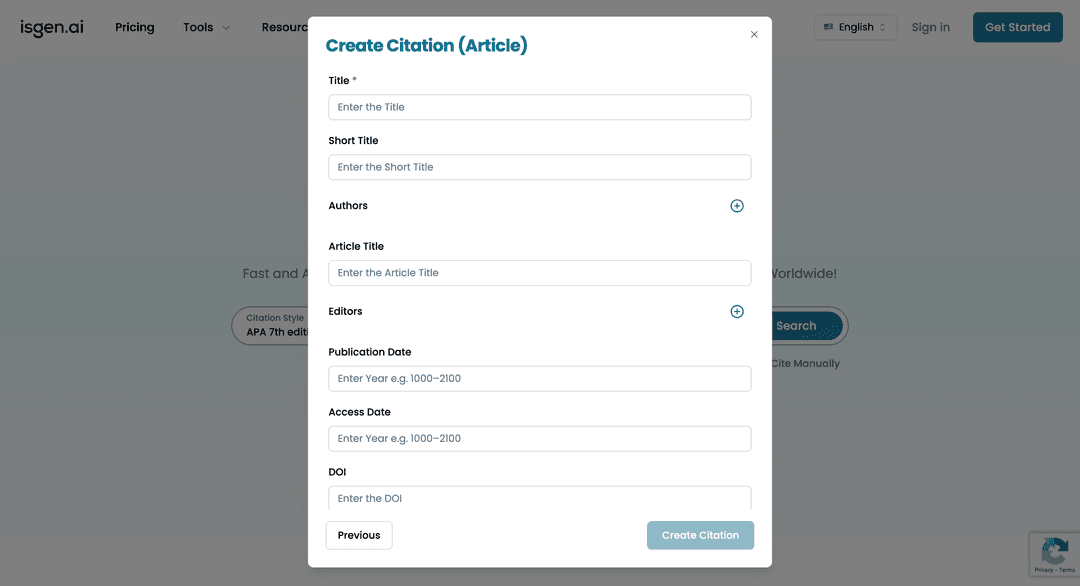Click the plus icon to add Authors
The image size is (1080, 586).
(x=737, y=205)
